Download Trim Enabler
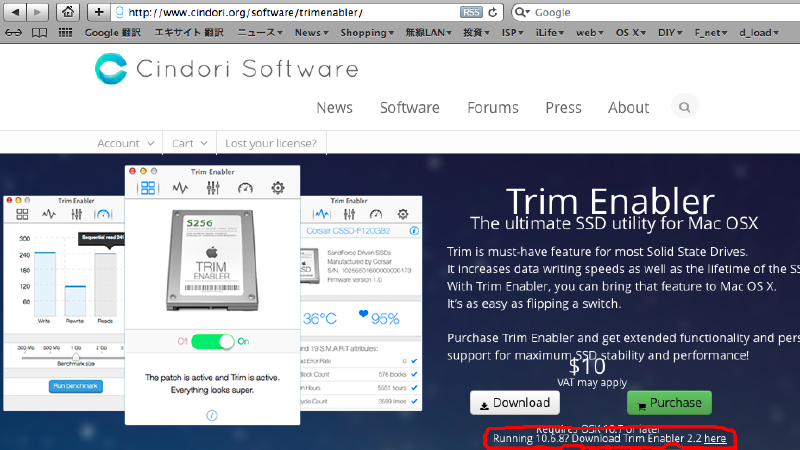 click(x=515, y=403)
